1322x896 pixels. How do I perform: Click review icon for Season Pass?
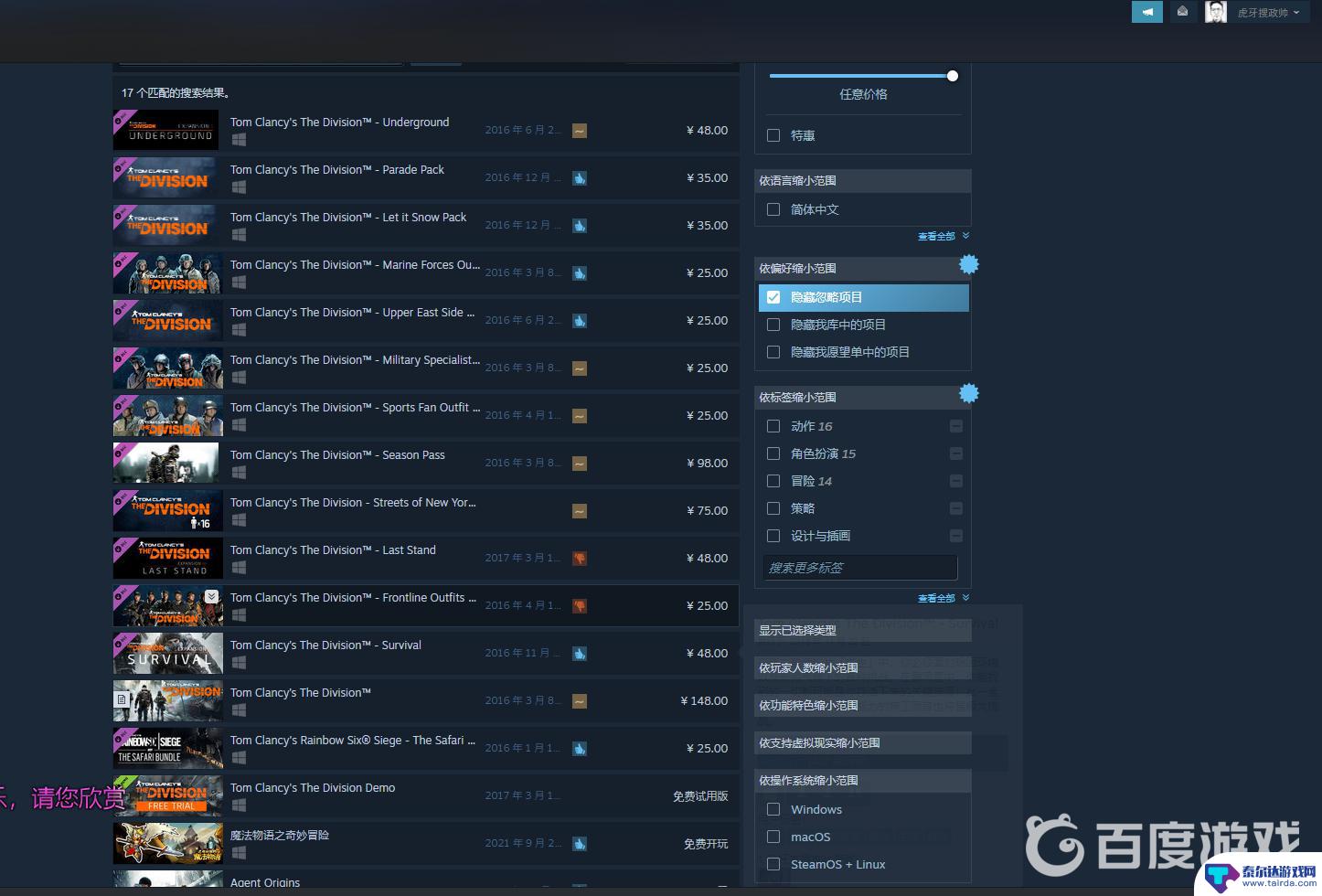[x=580, y=464]
